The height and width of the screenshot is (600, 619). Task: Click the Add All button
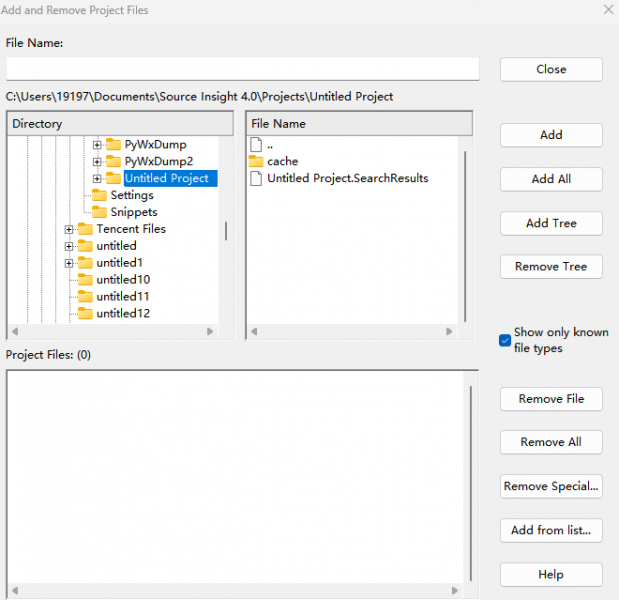[551, 179]
